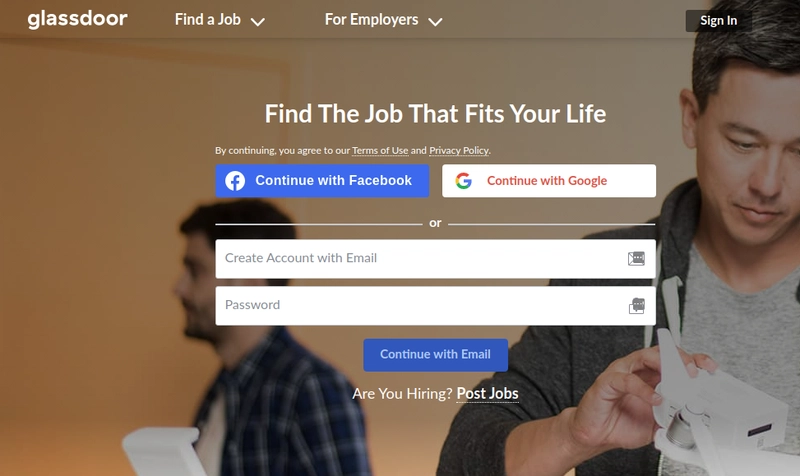Open the Terms of Use link

[380, 151]
